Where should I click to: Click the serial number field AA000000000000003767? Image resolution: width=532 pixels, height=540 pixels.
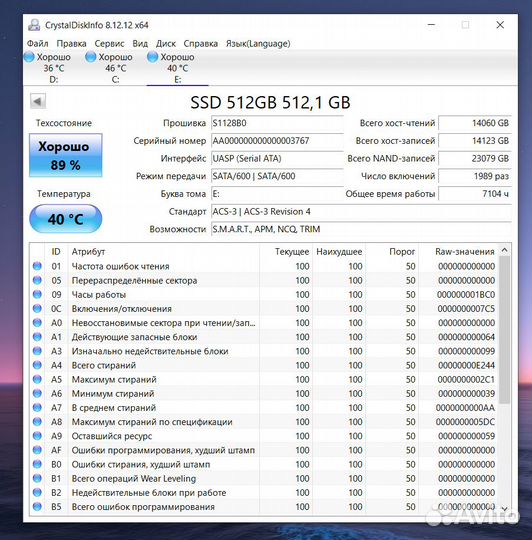pyautogui.click(x=277, y=141)
